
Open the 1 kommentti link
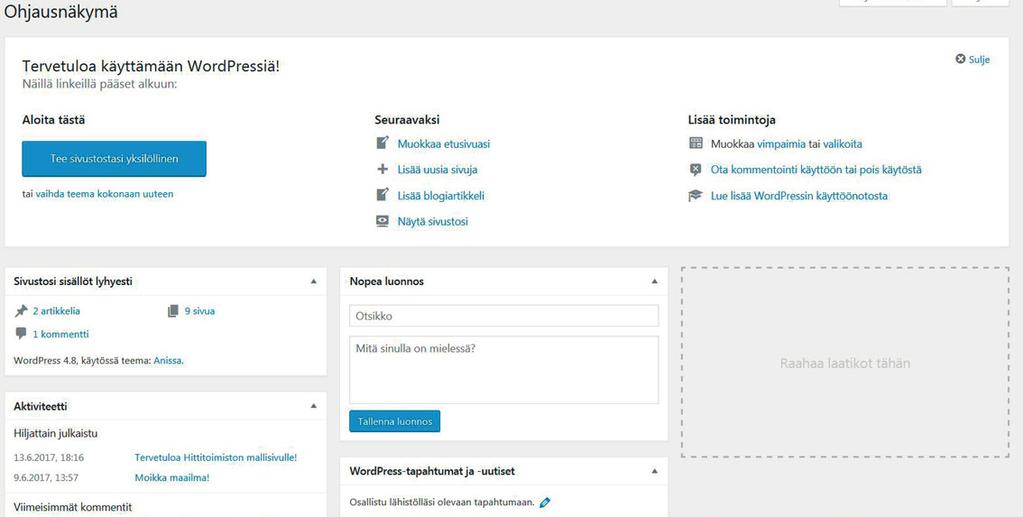(61, 334)
